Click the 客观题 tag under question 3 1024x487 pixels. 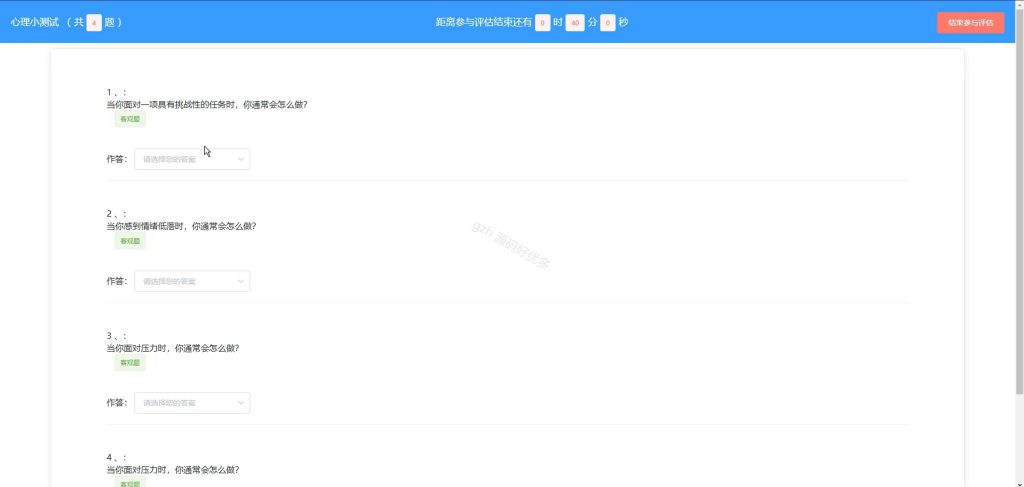point(130,362)
